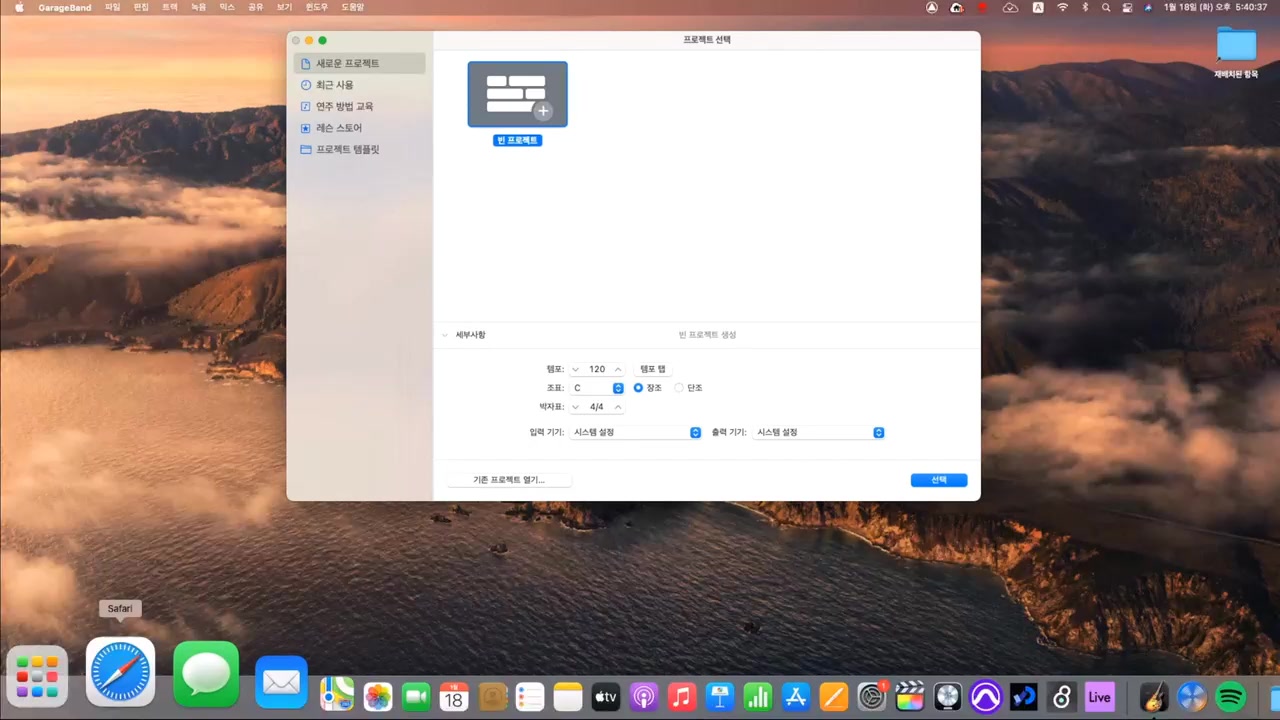
Task: Launch Ableton Live from the Dock
Action: click(x=1099, y=696)
